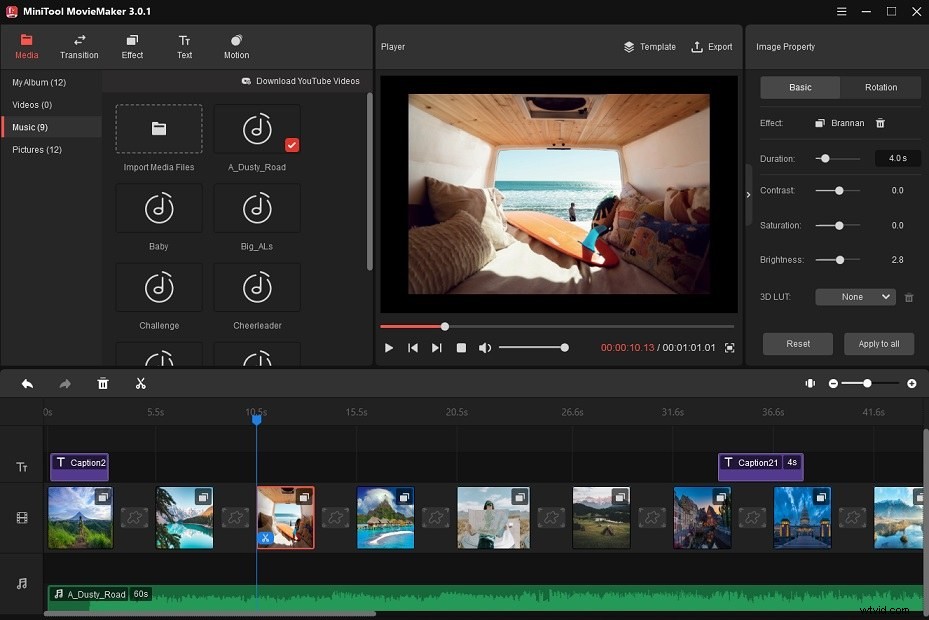Click the Undo icon above the timeline

[x=27, y=383]
